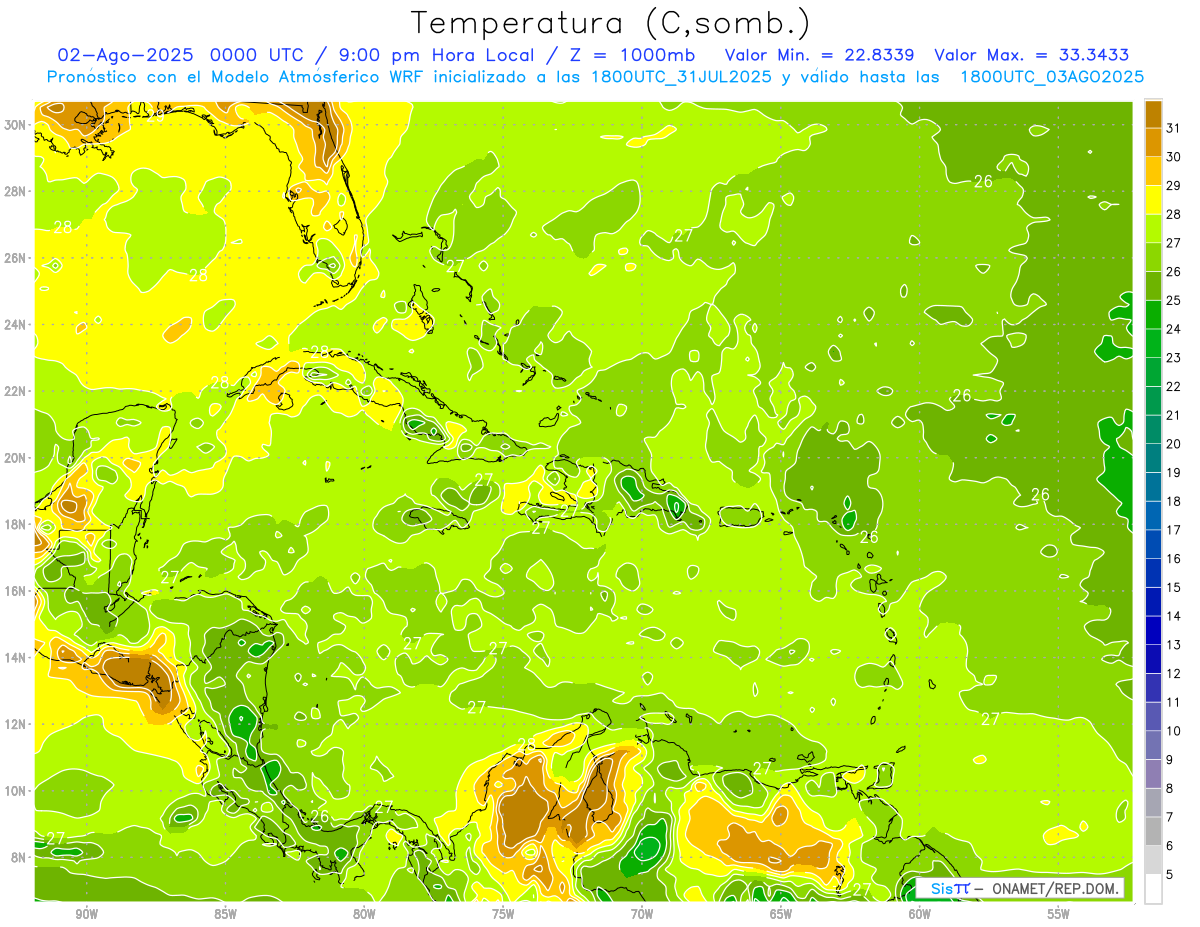Click the color bar value label 31
Screen dimensions: 1200x927
[x=1174, y=127]
